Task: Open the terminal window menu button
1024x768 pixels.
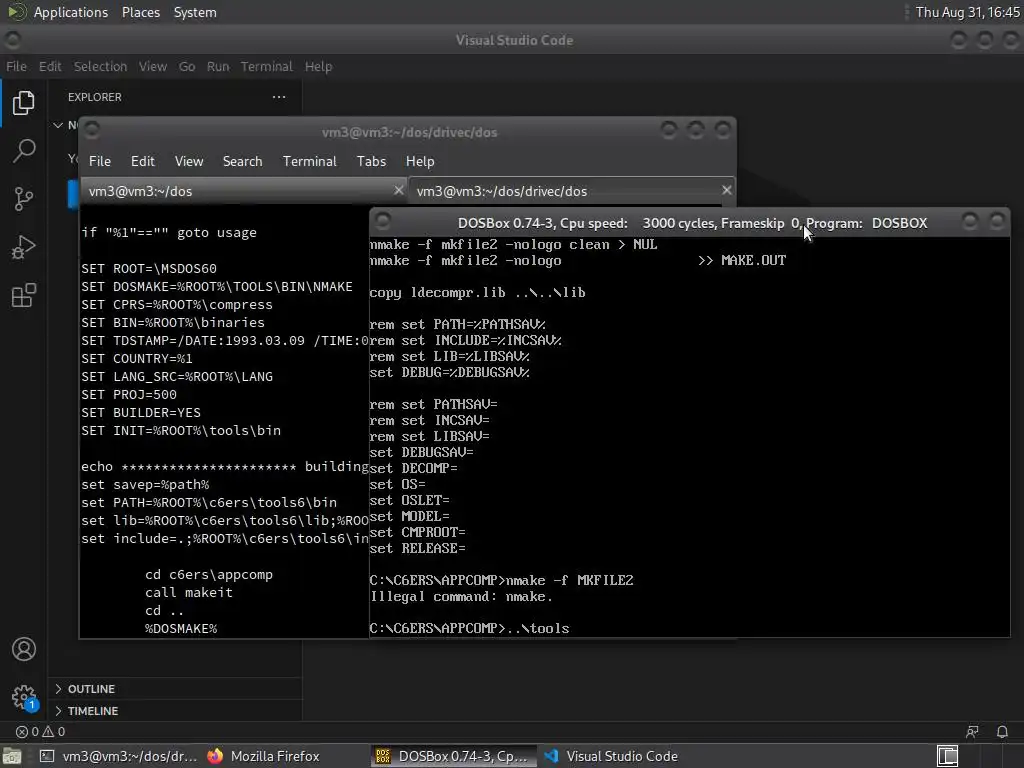Action: pos(91,130)
